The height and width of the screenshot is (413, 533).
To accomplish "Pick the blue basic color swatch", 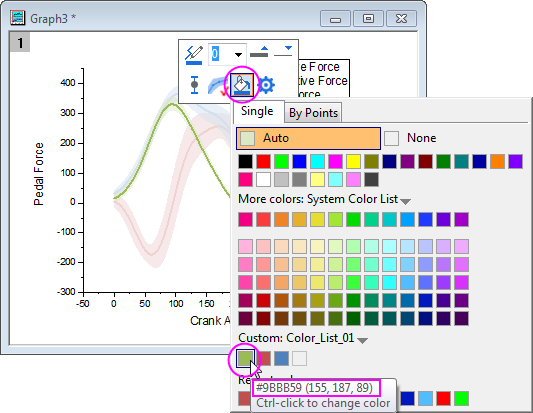I will click(299, 161).
